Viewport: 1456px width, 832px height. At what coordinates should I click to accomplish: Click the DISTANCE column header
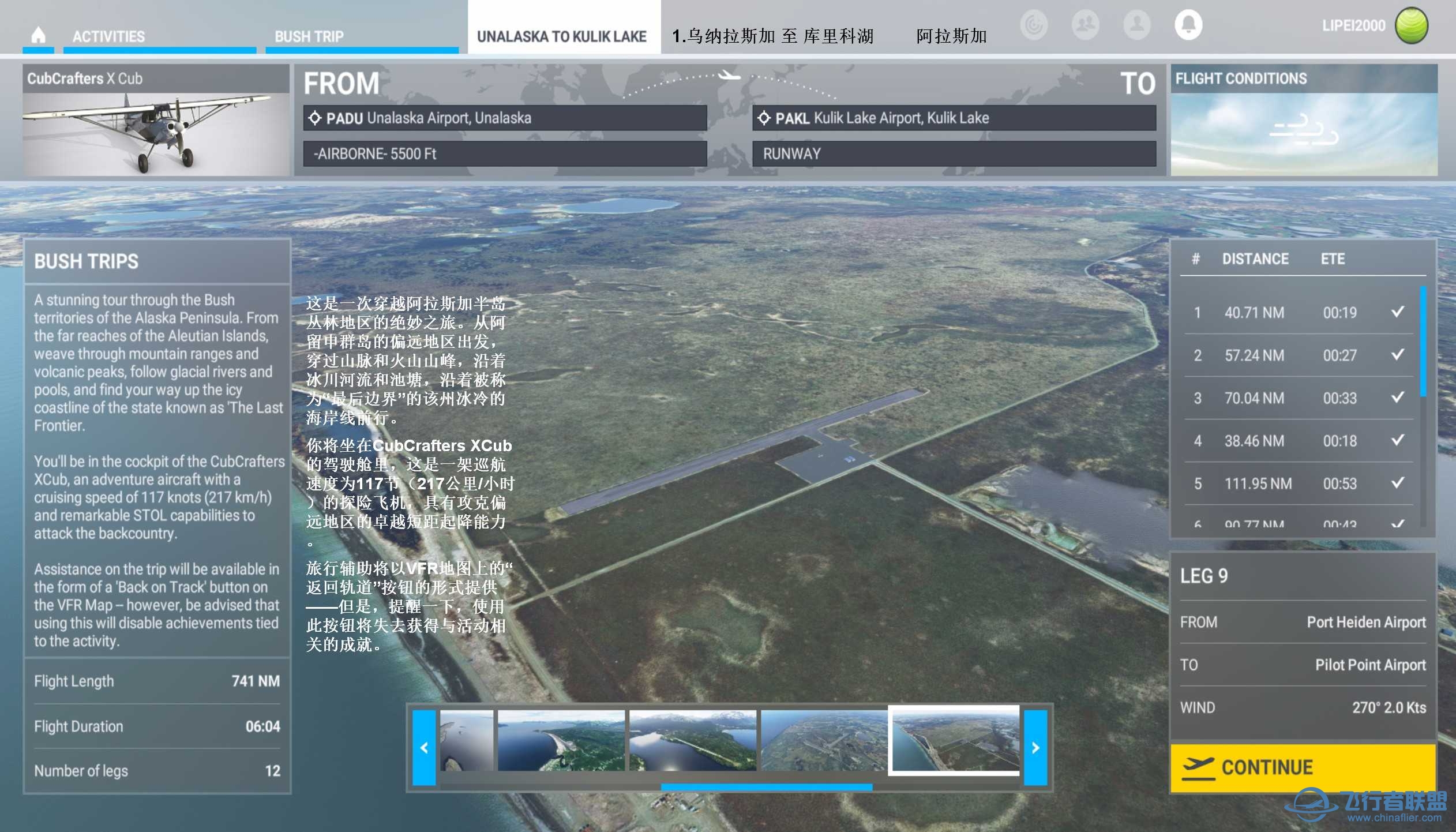coord(1255,259)
